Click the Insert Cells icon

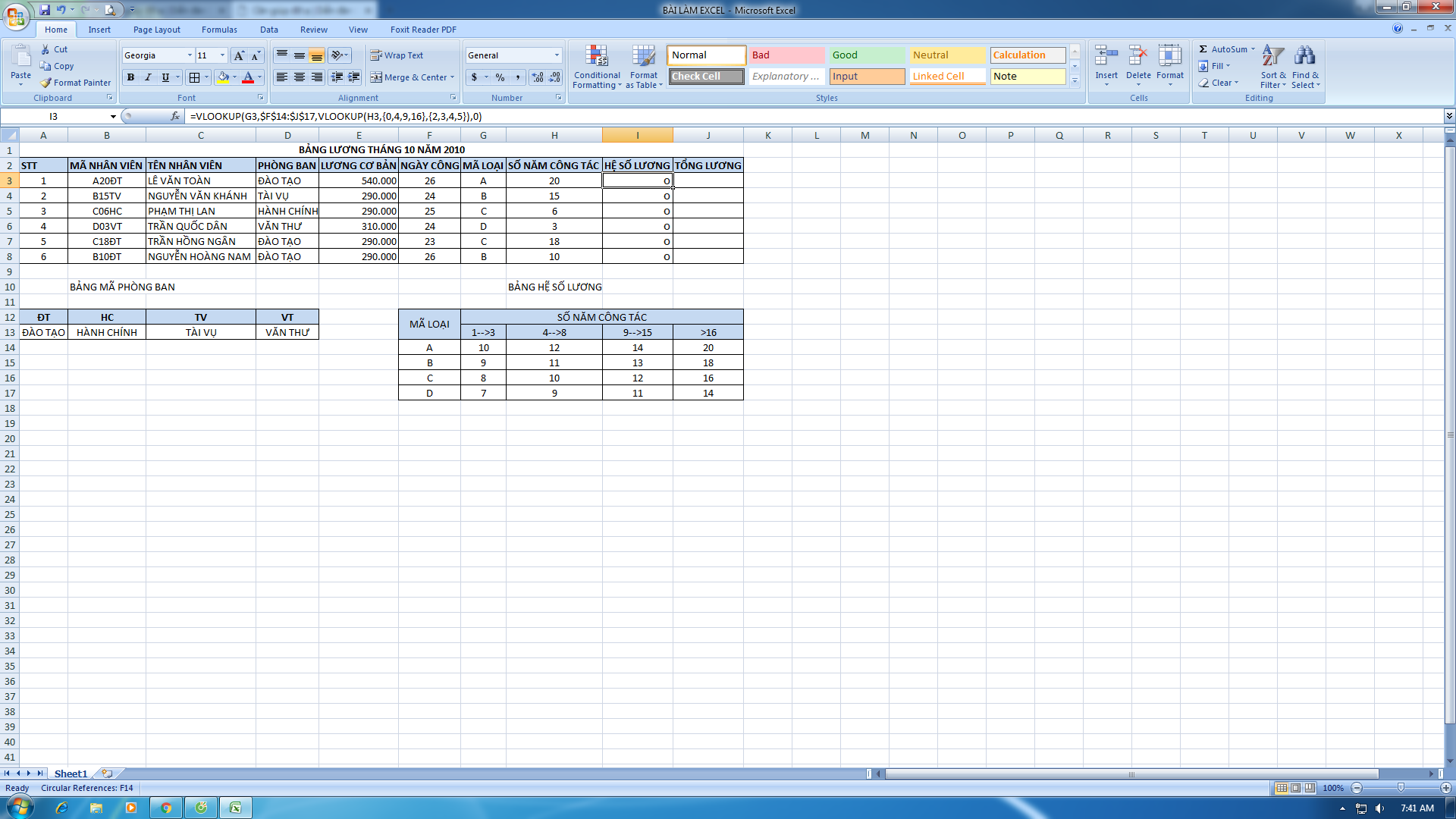point(1106,57)
